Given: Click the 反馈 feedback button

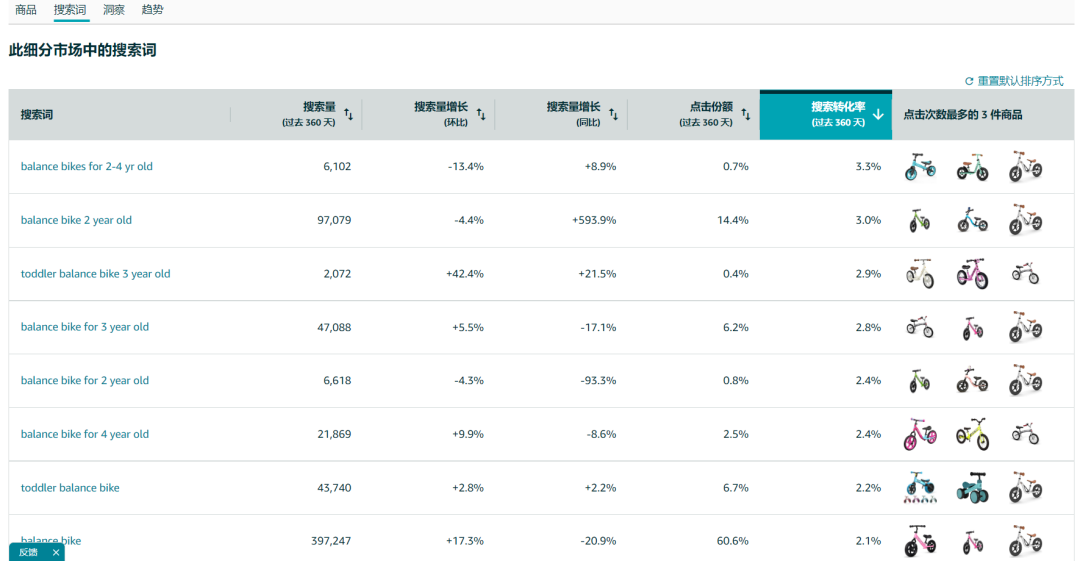Looking at the screenshot, I should 28,552.
